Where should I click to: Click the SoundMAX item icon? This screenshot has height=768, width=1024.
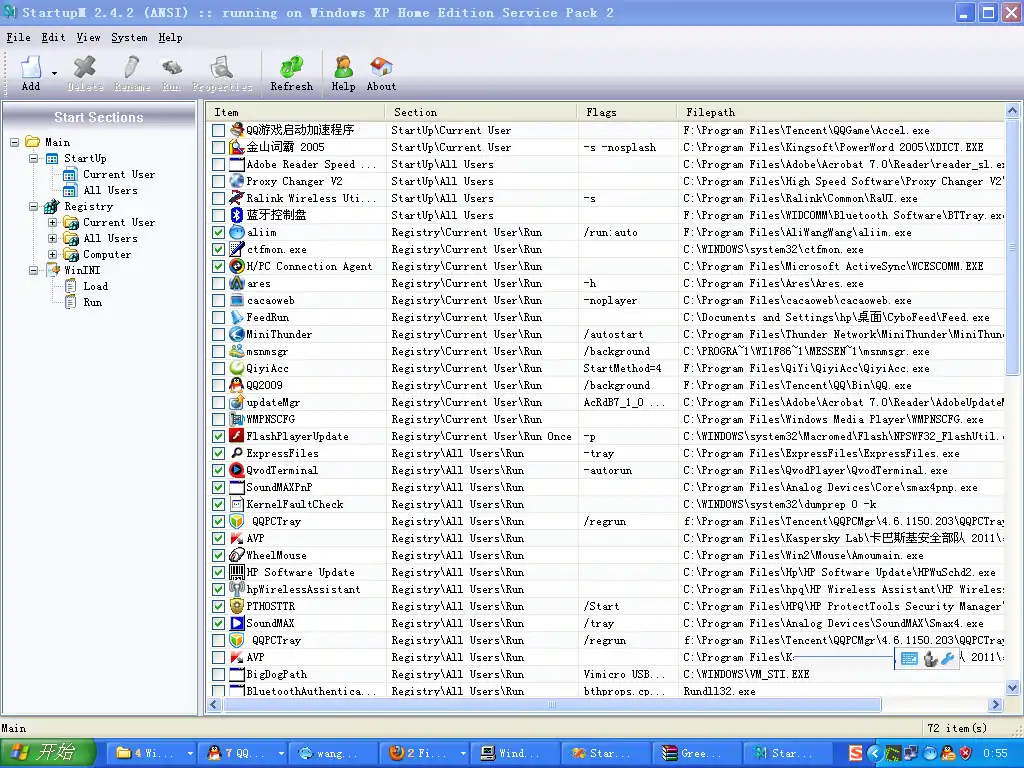[236, 623]
